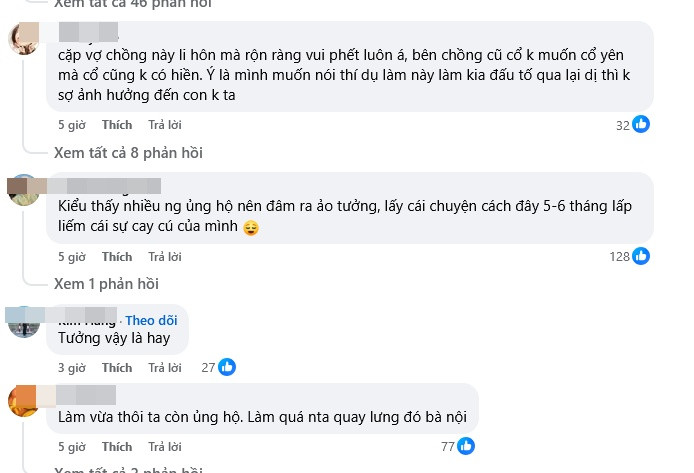694x473 pixels.
Task: Expand "Xem tất cả 8 phản hồi" replies
Action: (x=128, y=153)
